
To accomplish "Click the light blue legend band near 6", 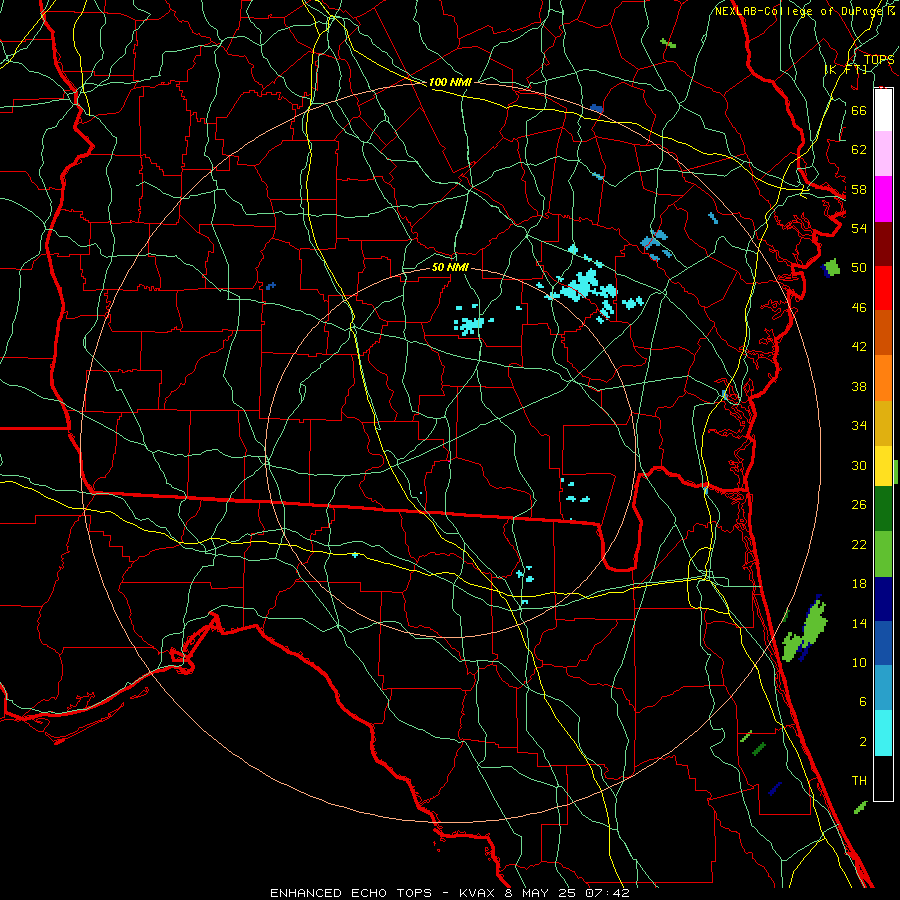I will click(883, 688).
